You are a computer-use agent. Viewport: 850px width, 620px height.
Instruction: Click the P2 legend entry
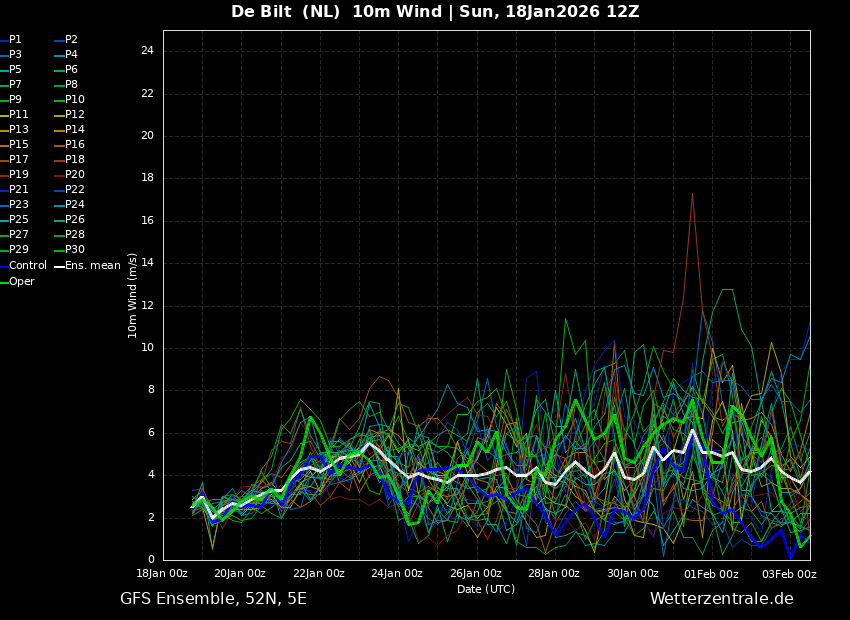pos(71,40)
